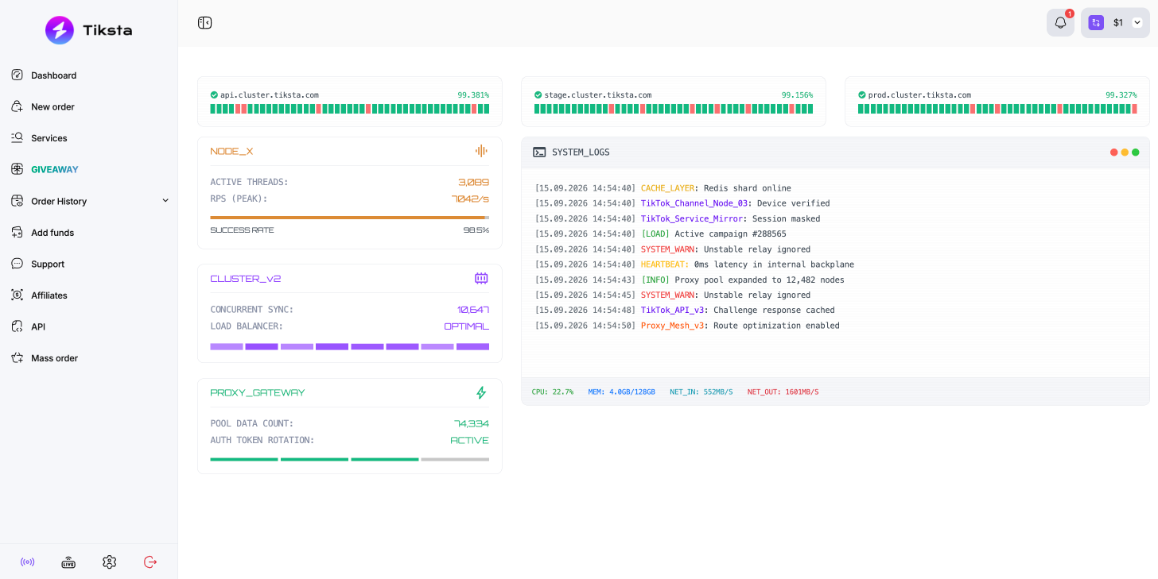Screen dimensions: 1158x579
Task: Click the NODE_X waveform icon
Action: click(x=482, y=151)
